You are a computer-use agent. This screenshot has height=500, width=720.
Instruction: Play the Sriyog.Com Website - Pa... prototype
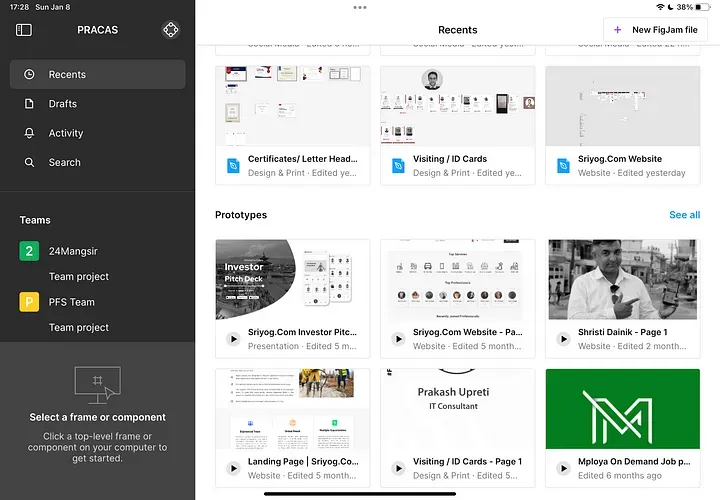pyautogui.click(x=398, y=339)
